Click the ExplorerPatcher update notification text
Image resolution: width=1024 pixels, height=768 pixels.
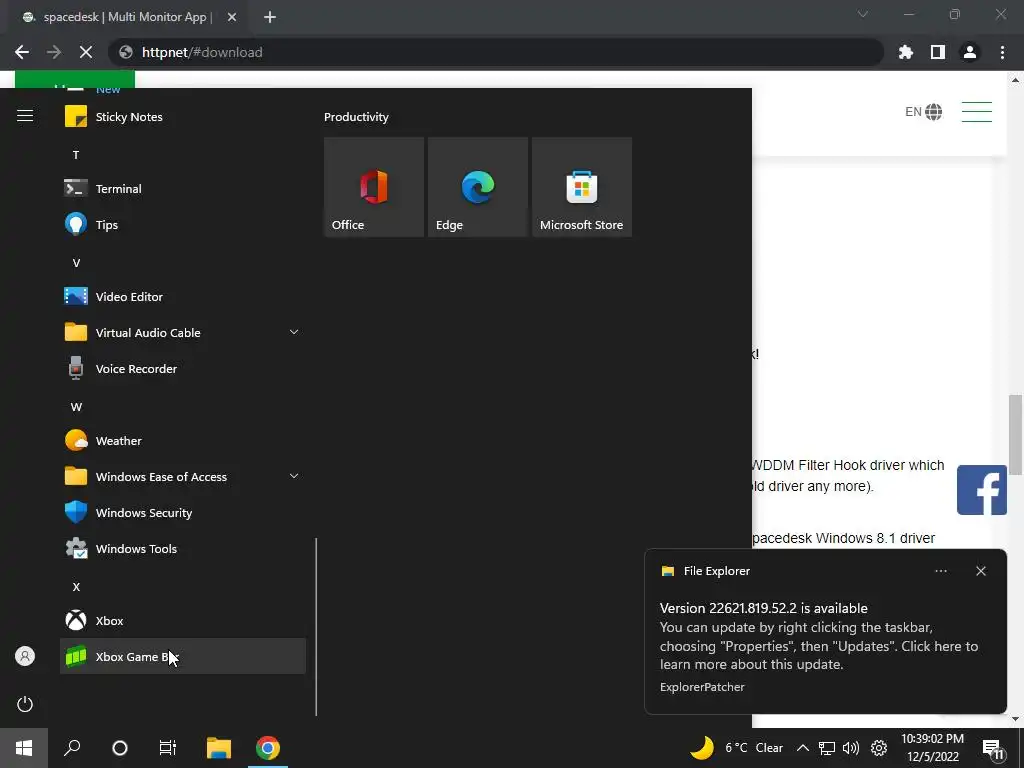819,636
